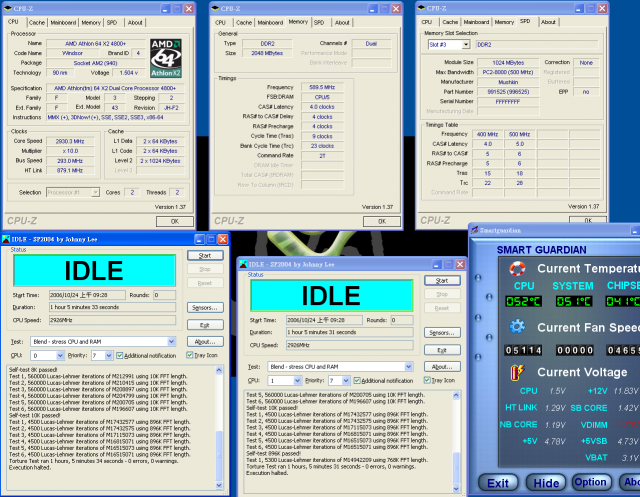Click Smart Guardian CPU temperature 052°C readout
The image size is (640, 497).
[x=523, y=302]
